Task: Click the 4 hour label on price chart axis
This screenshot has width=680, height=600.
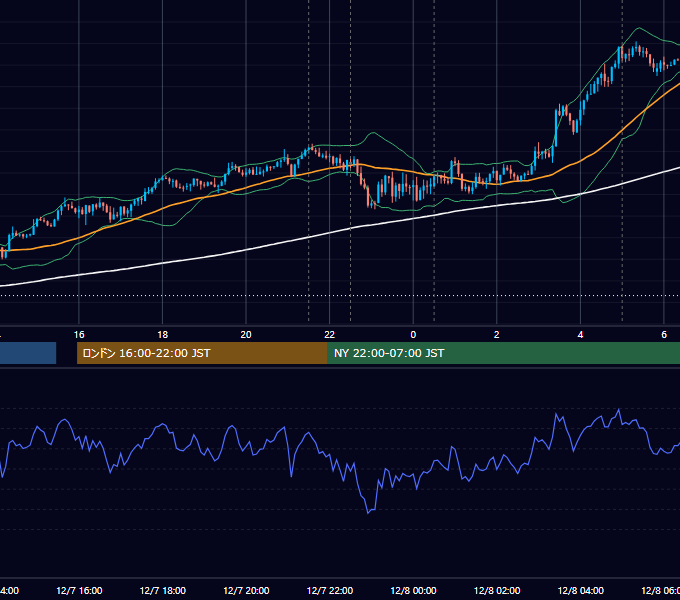Action: [580, 335]
